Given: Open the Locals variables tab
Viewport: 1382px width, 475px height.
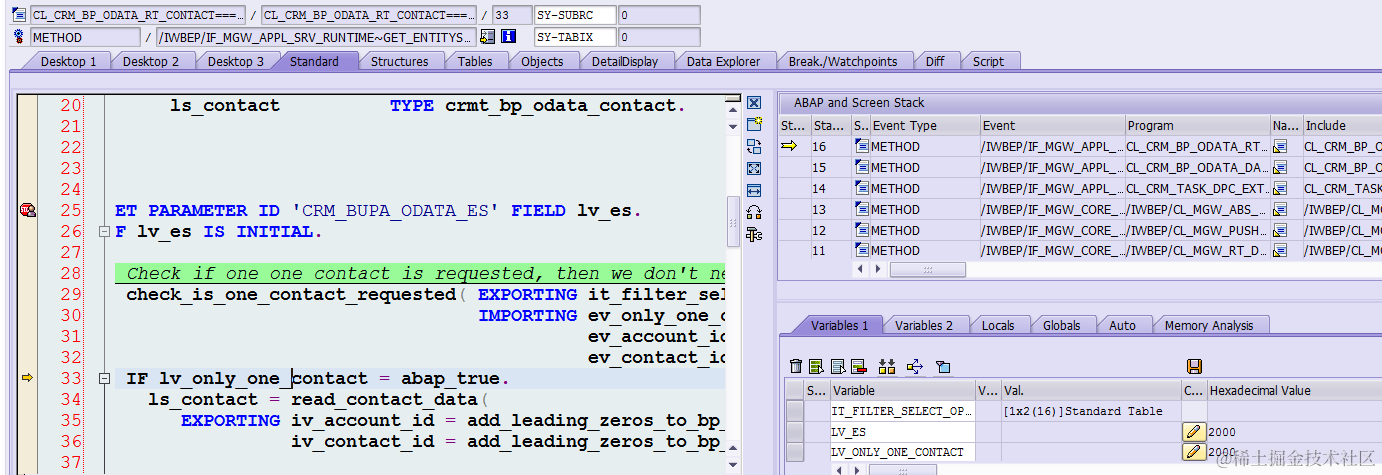Looking at the screenshot, I should tap(998, 325).
